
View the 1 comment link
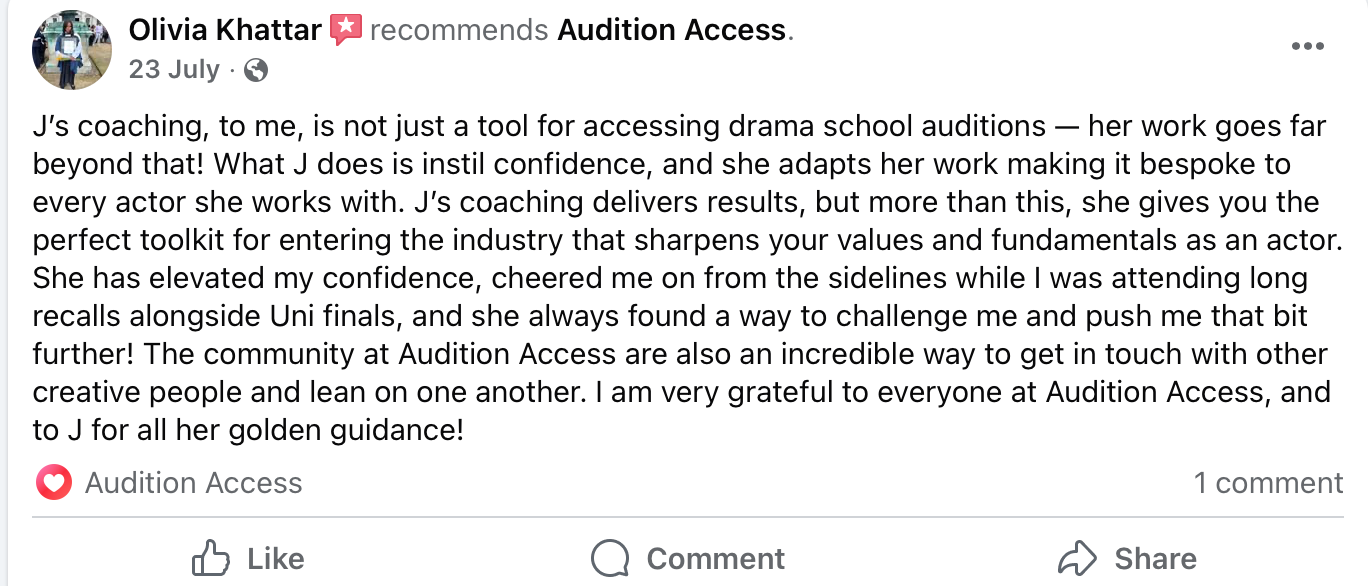click(x=1268, y=484)
